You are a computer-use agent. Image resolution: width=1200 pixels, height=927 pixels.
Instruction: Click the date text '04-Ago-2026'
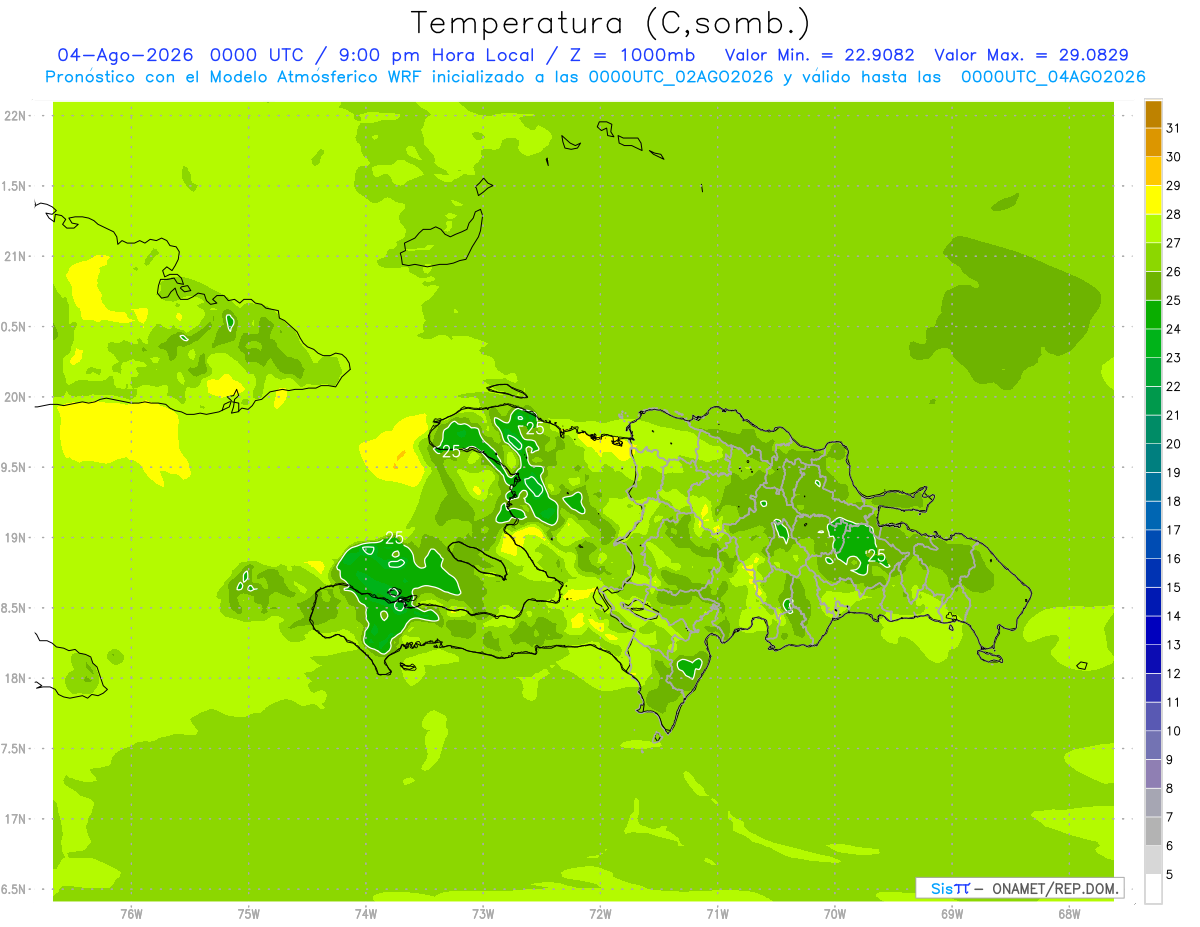tap(124, 55)
